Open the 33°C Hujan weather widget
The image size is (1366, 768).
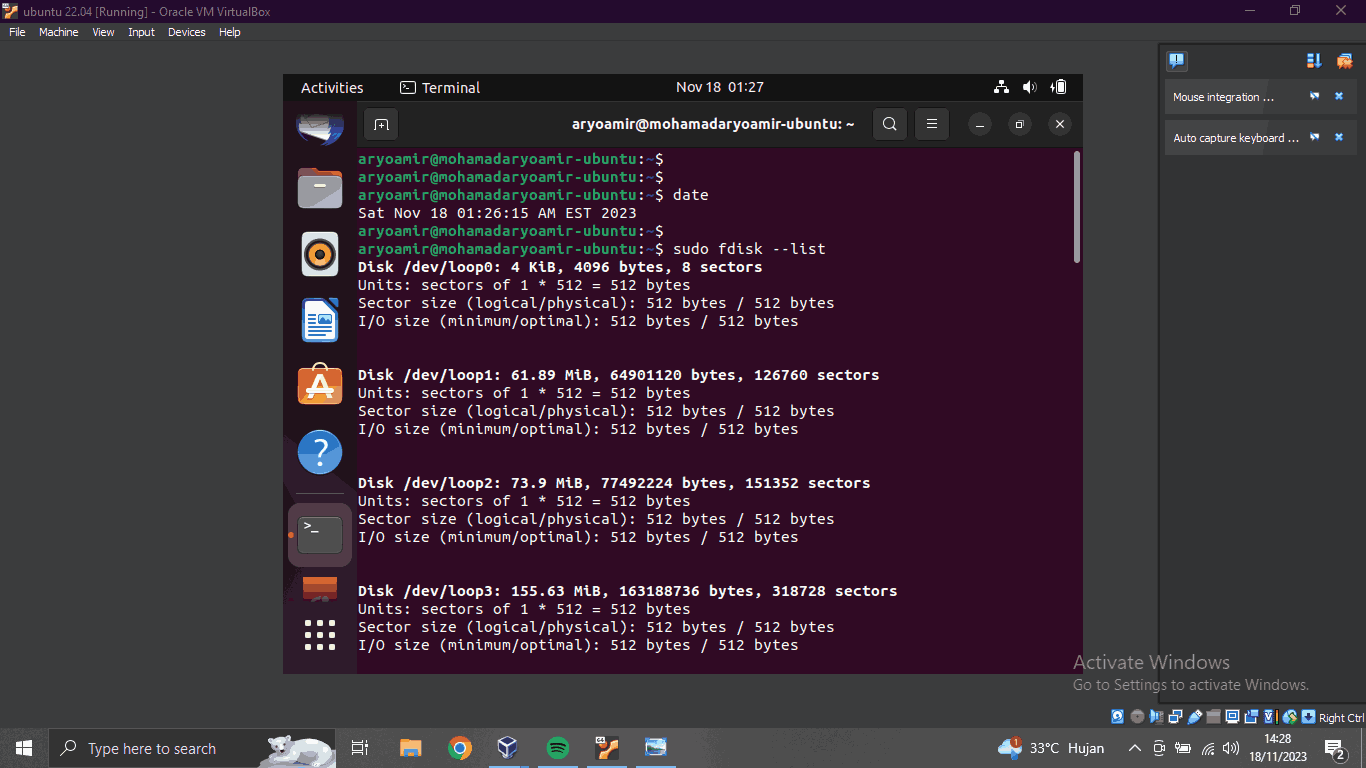tap(1051, 748)
